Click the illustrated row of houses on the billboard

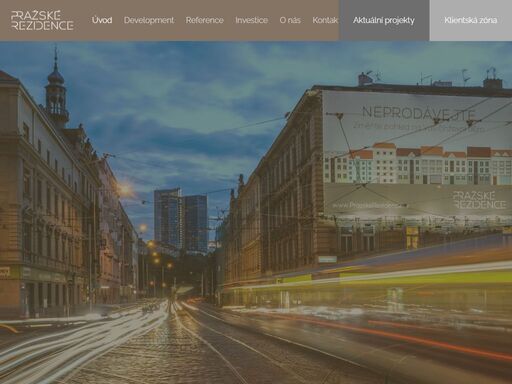[418, 164]
